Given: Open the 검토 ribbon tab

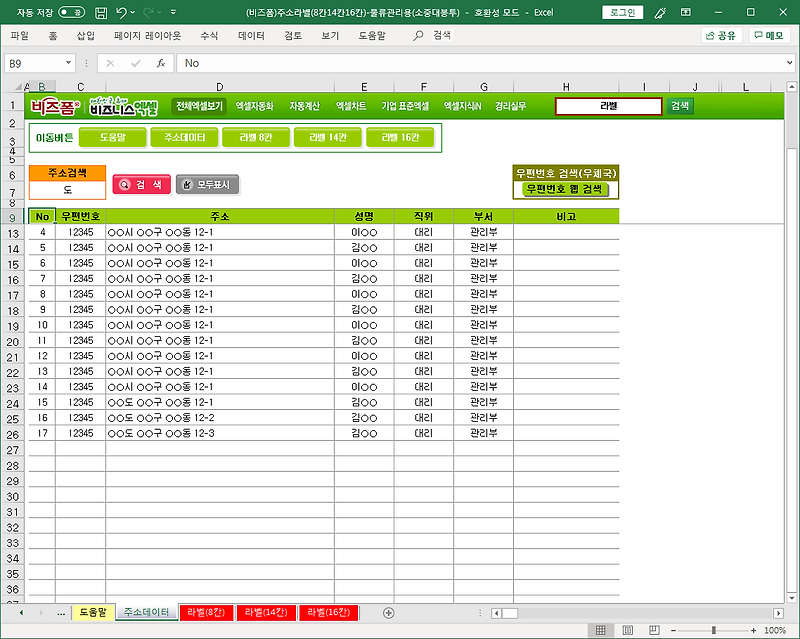Looking at the screenshot, I should pyautogui.click(x=293, y=35).
